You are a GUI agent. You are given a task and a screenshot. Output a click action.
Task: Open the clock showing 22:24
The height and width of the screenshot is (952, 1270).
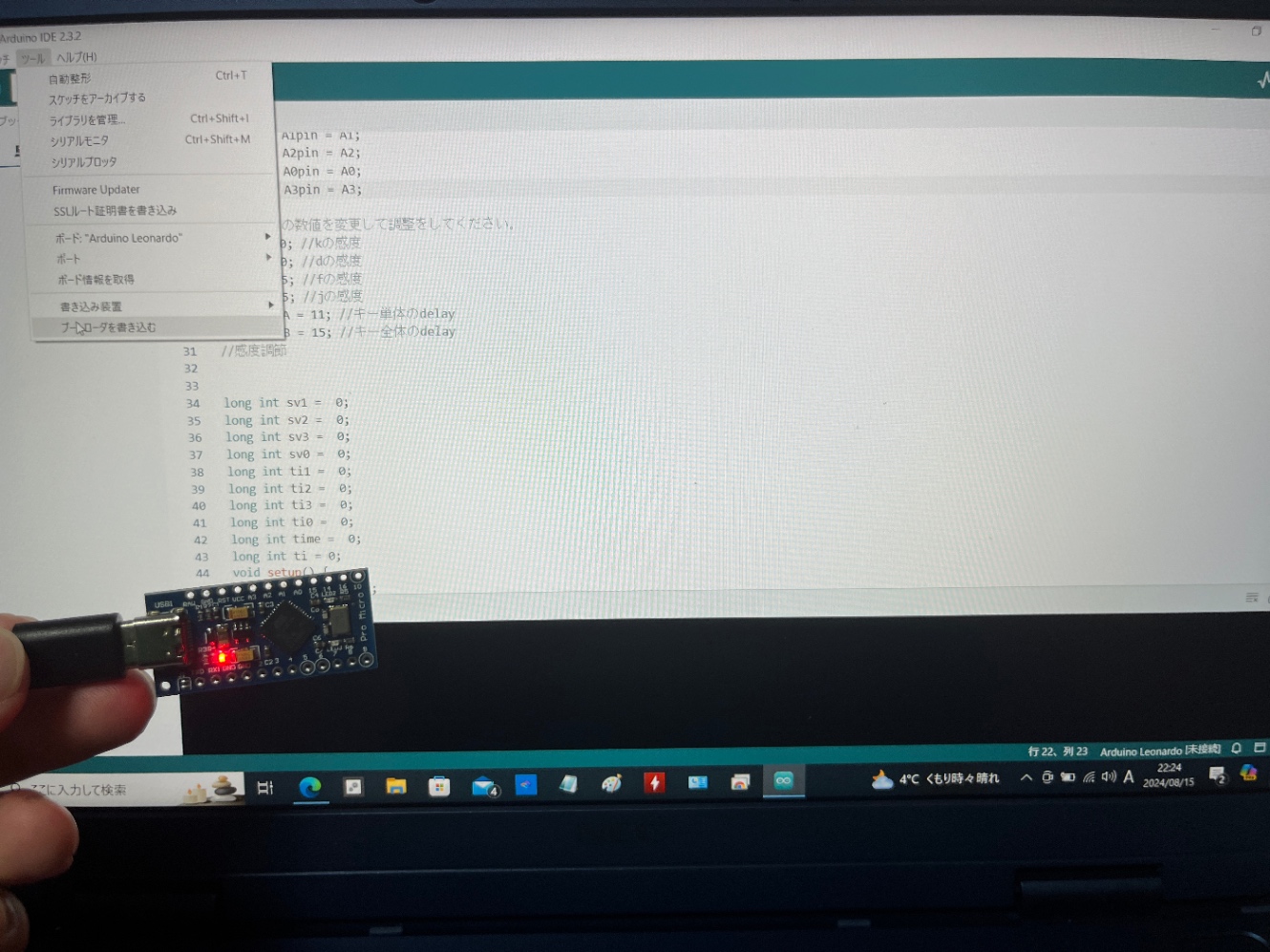pos(1169,774)
